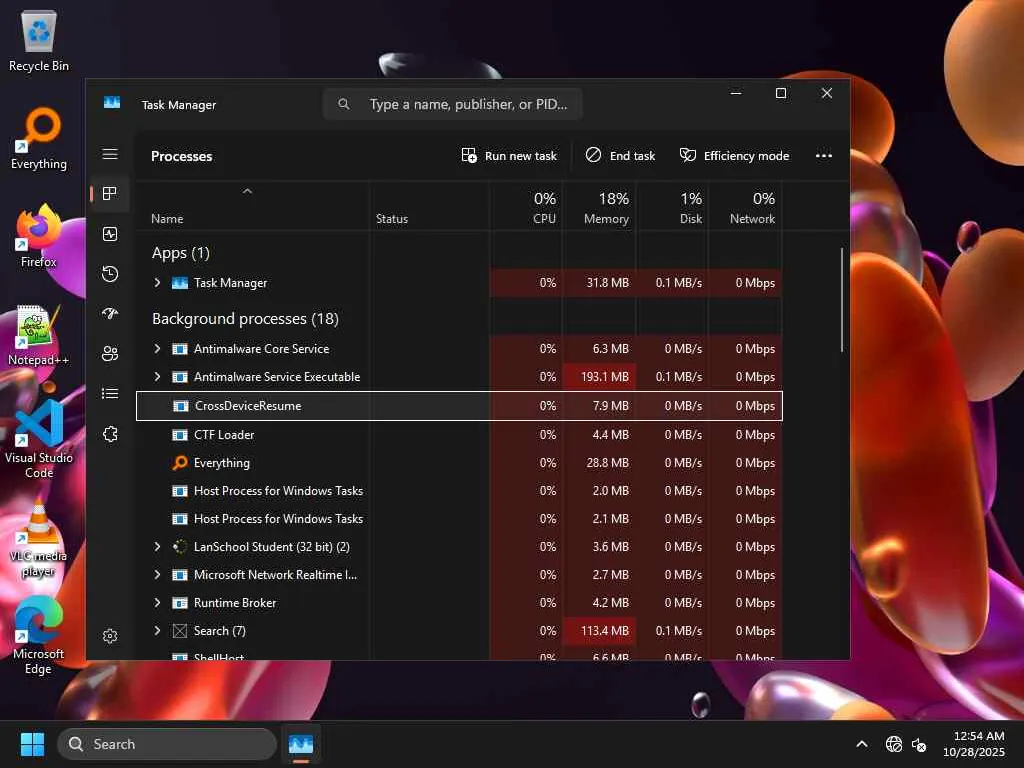Click the Everything process magnifier icon

click(180, 462)
